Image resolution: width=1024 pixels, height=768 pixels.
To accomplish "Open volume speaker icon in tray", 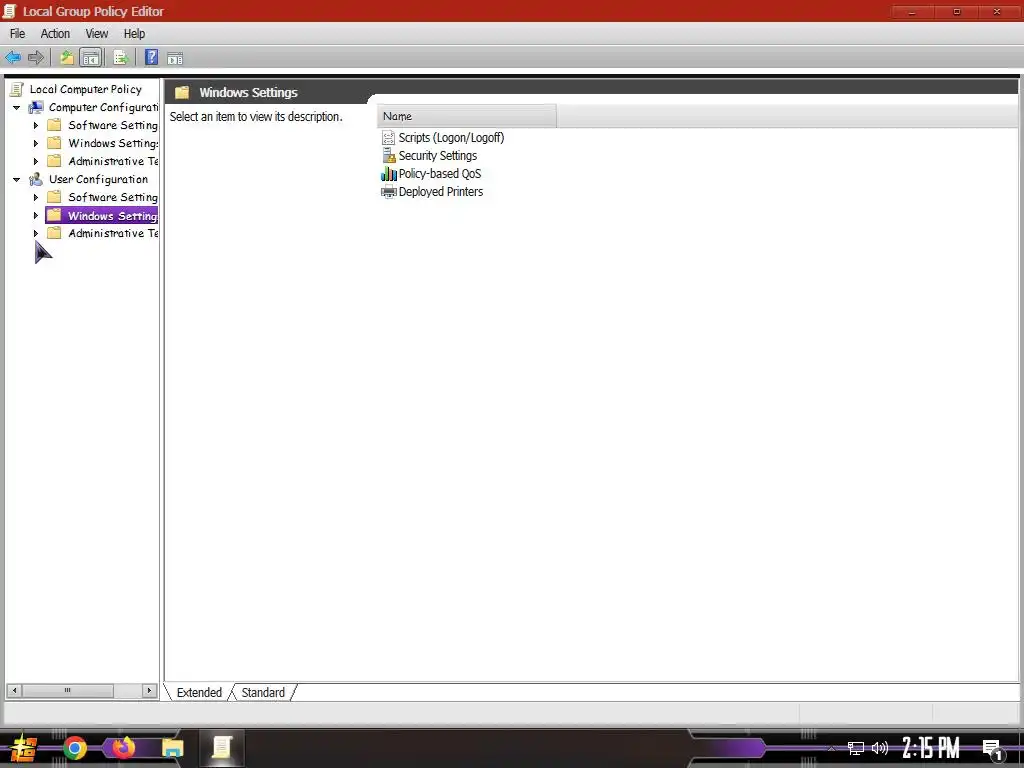I will pyautogui.click(x=880, y=748).
